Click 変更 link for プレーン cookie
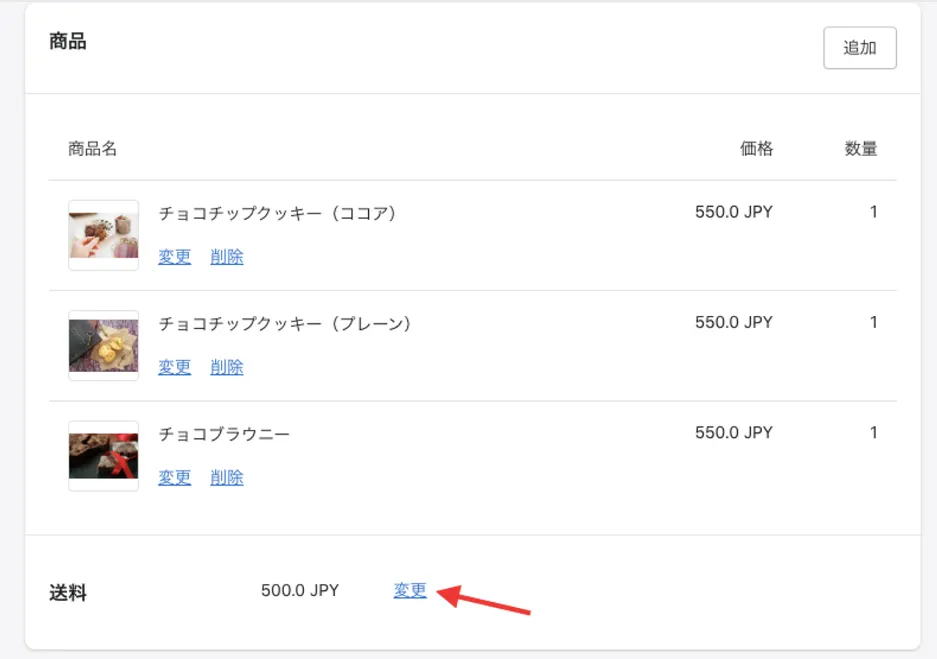The width and height of the screenshot is (937, 659). pos(174,367)
